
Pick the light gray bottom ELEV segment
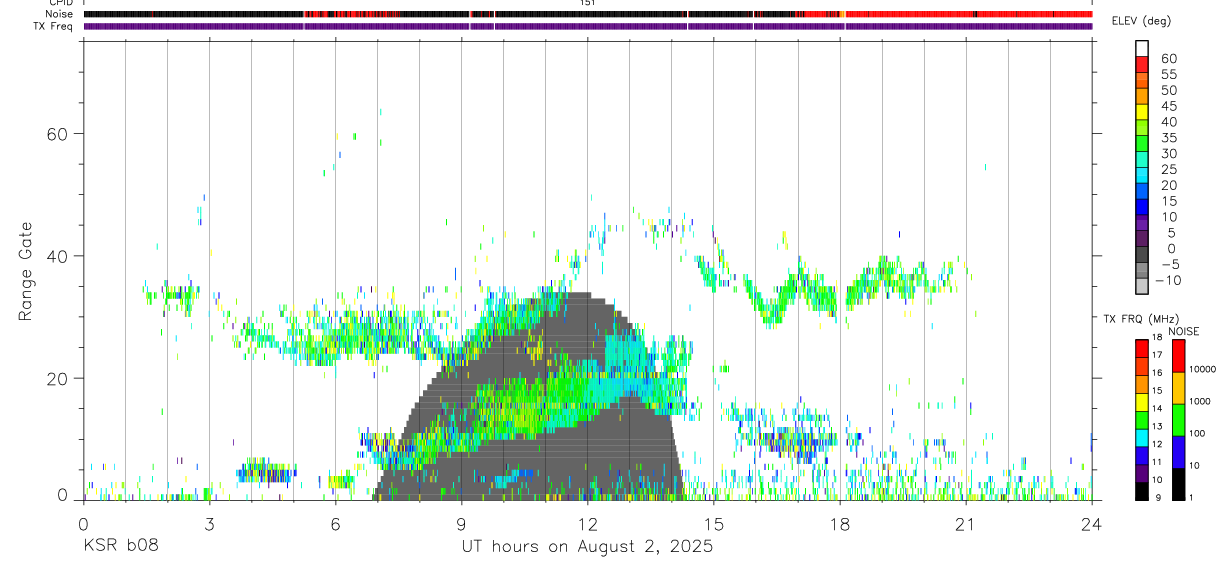(x=1142, y=285)
